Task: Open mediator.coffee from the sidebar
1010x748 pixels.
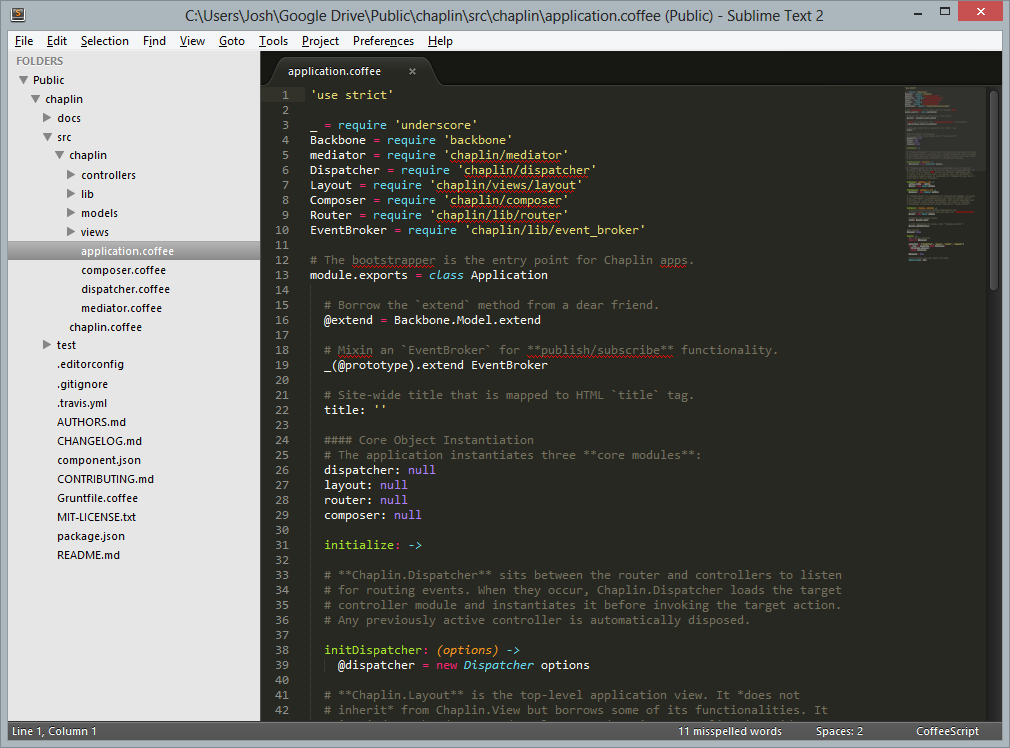Action: (x=121, y=309)
